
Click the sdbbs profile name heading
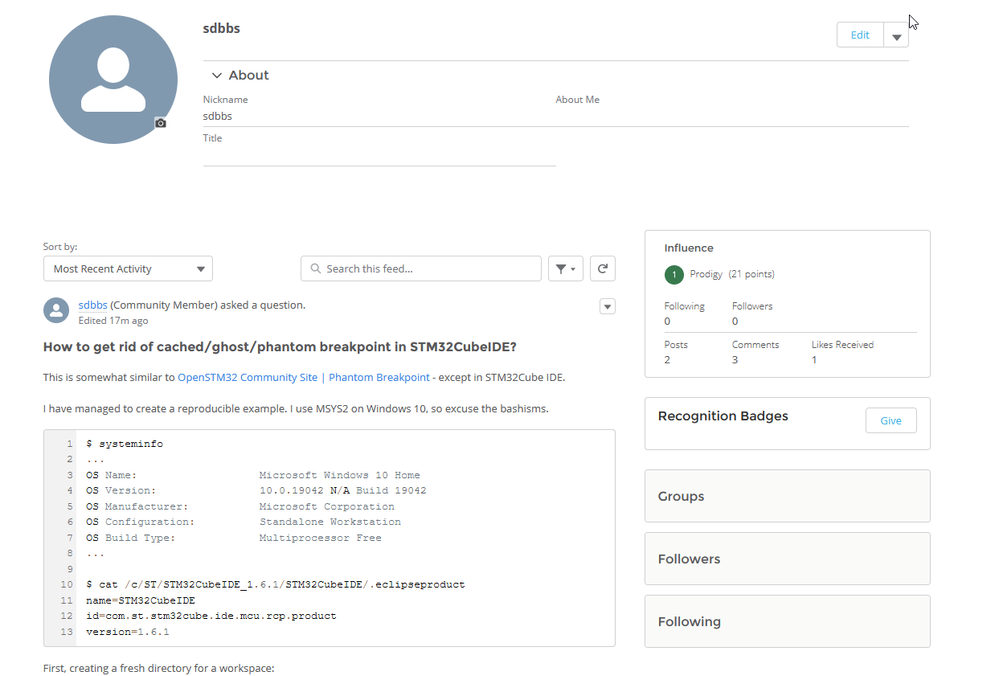pyautogui.click(x=221, y=29)
